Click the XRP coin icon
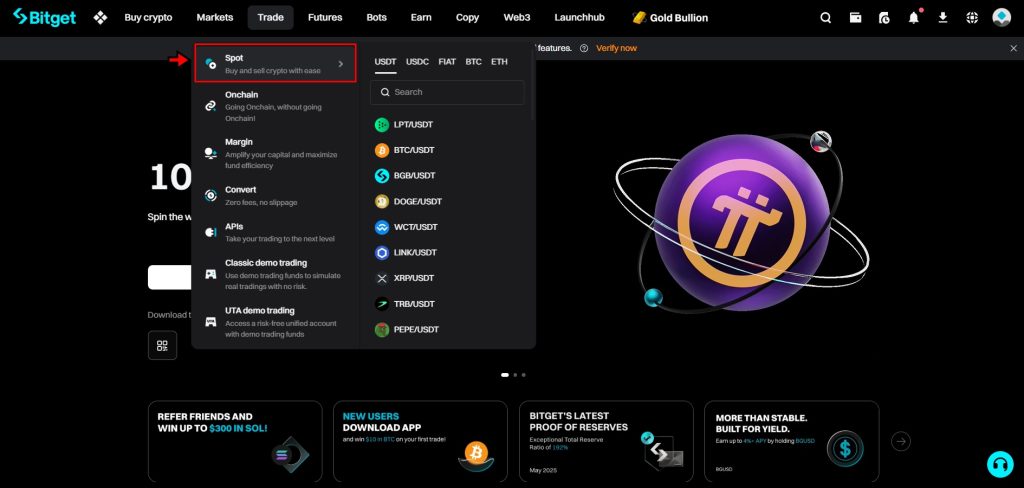The image size is (1024, 488). [x=382, y=278]
